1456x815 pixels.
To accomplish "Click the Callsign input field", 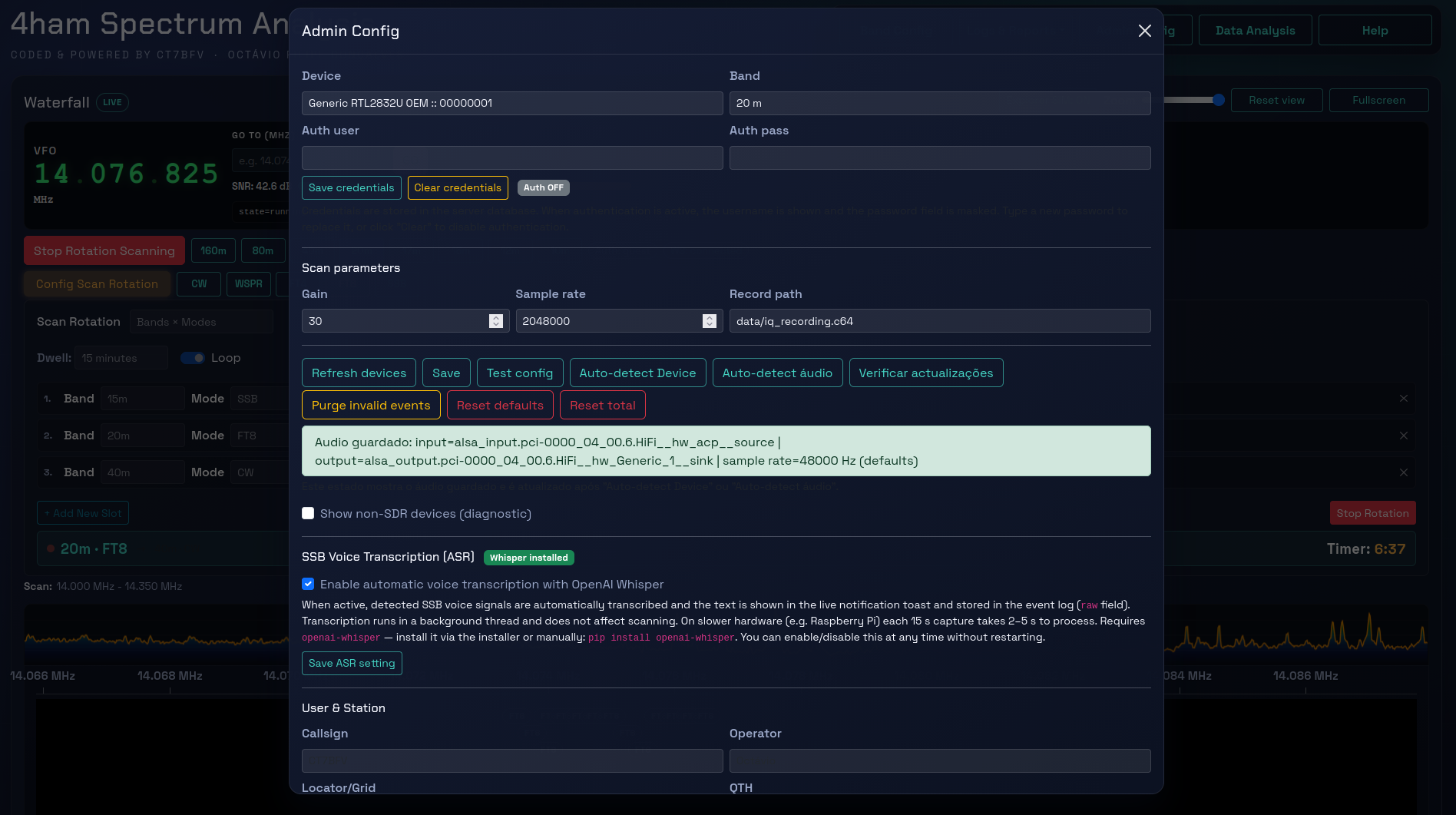I will [512, 760].
